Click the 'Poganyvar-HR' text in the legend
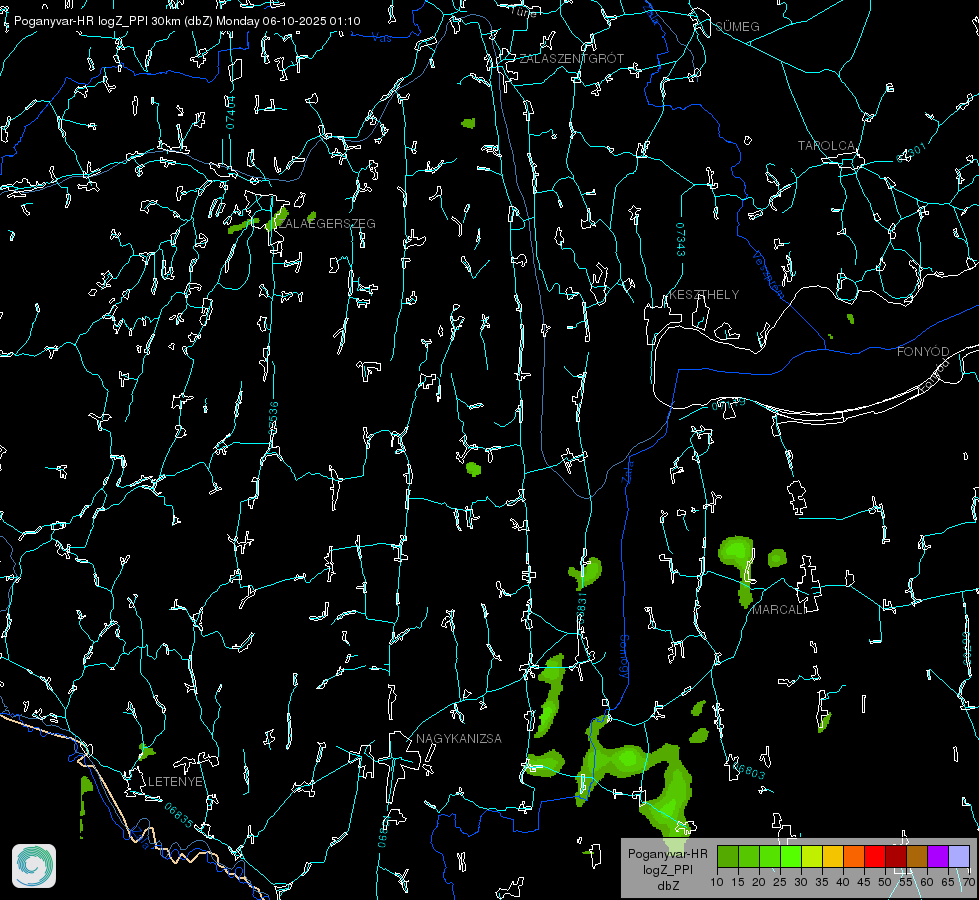The height and width of the screenshot is (900, 979). pos(667,854)
